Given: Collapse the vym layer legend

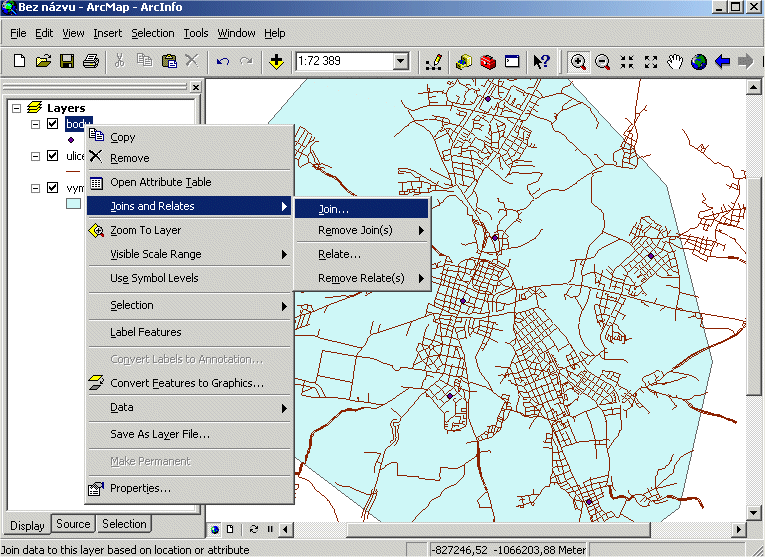Looking at the screenshot, I should pos(35,188).
